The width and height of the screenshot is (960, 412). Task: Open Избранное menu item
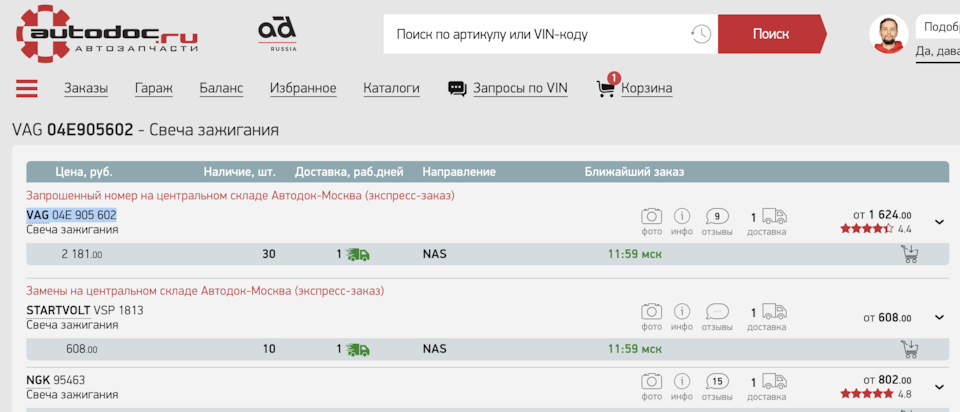(303, 88)
